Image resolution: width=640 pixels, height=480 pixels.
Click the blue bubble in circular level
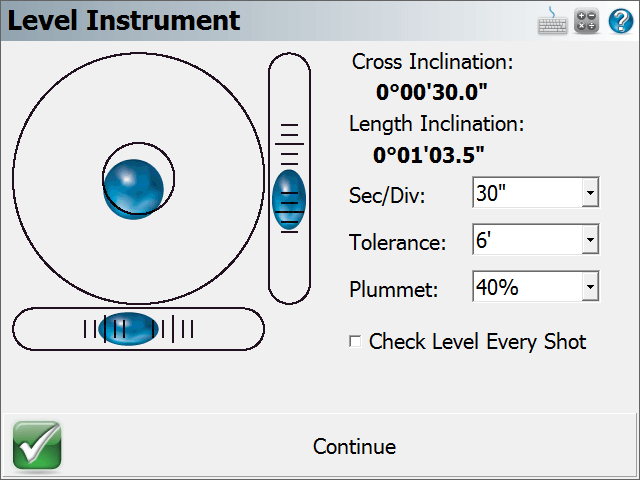[133, 189]
